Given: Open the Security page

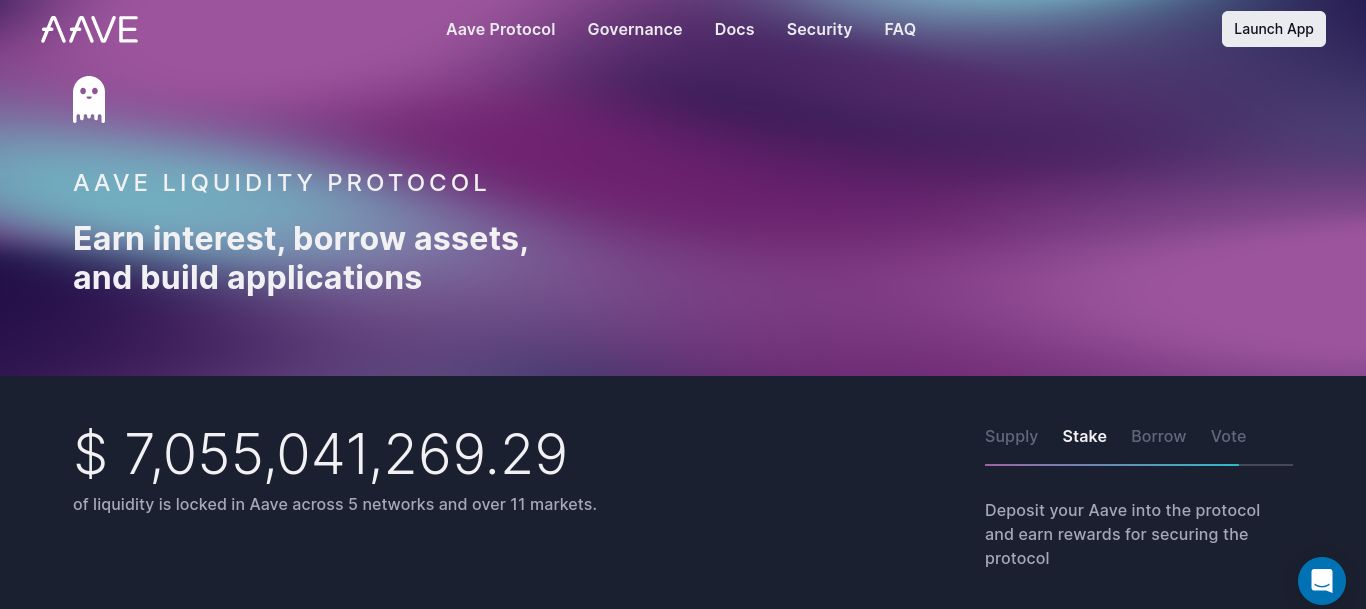Looking at the screenshot, I should (819, 29).
